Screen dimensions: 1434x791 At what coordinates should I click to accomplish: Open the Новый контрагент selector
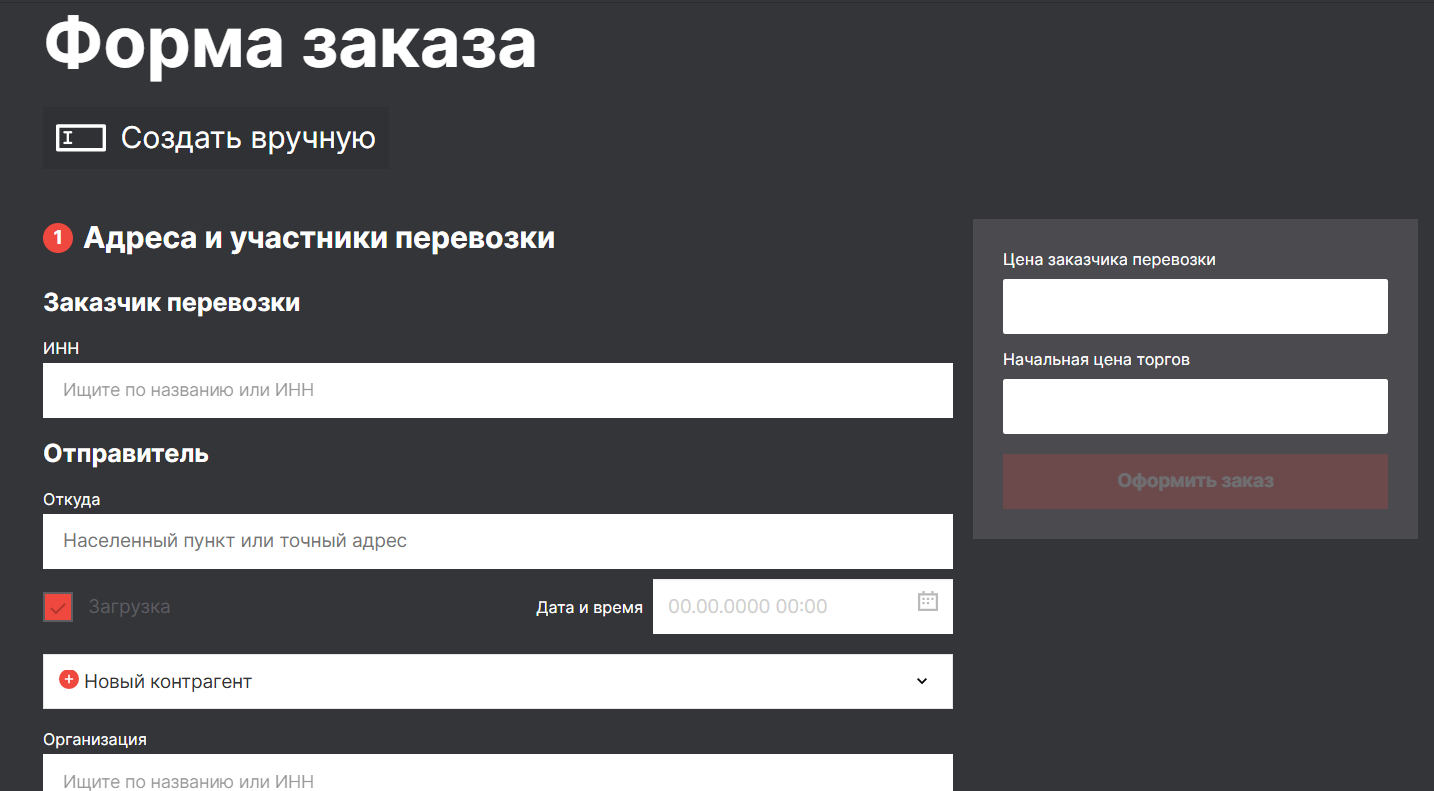tap(498, 681)
